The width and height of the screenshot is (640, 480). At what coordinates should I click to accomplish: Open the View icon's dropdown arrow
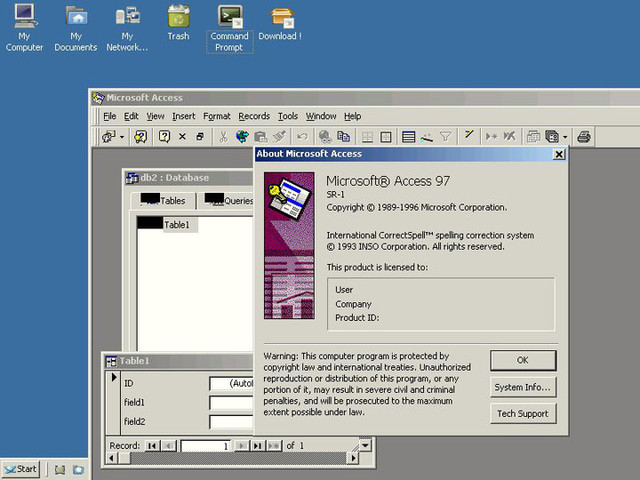pos(122,137)
